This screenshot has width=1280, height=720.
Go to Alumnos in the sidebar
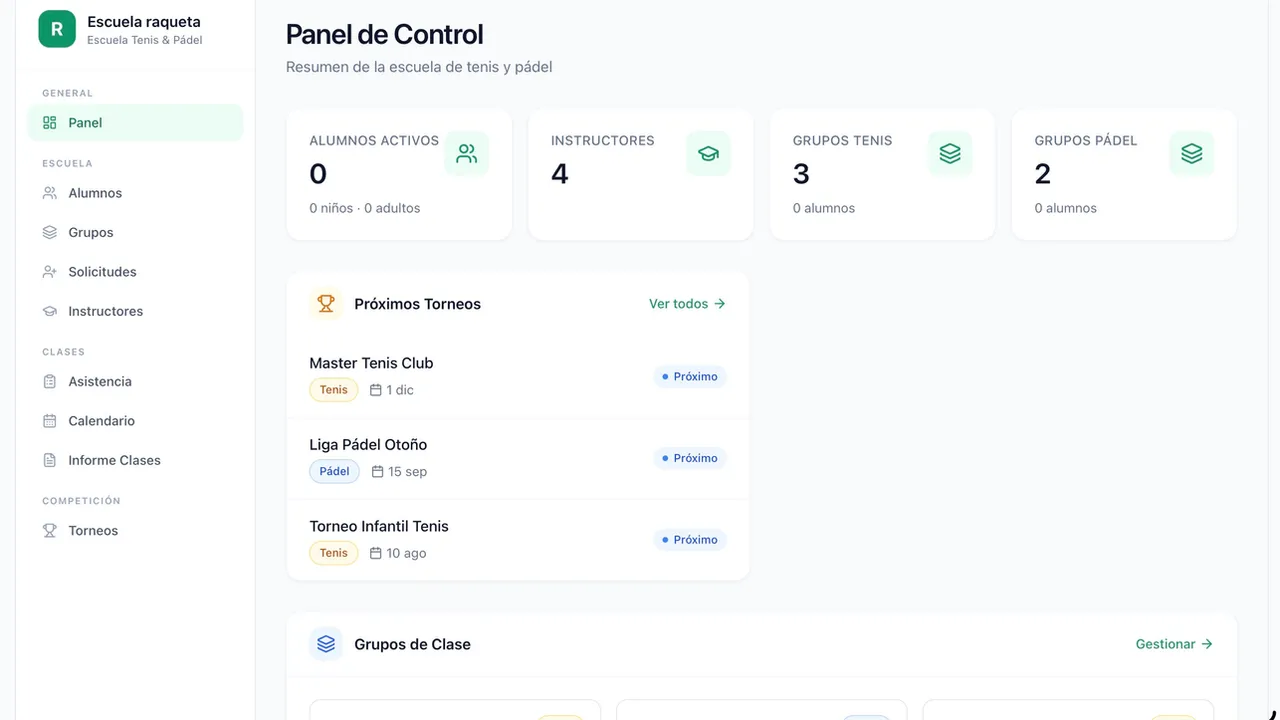click(135, 193)
